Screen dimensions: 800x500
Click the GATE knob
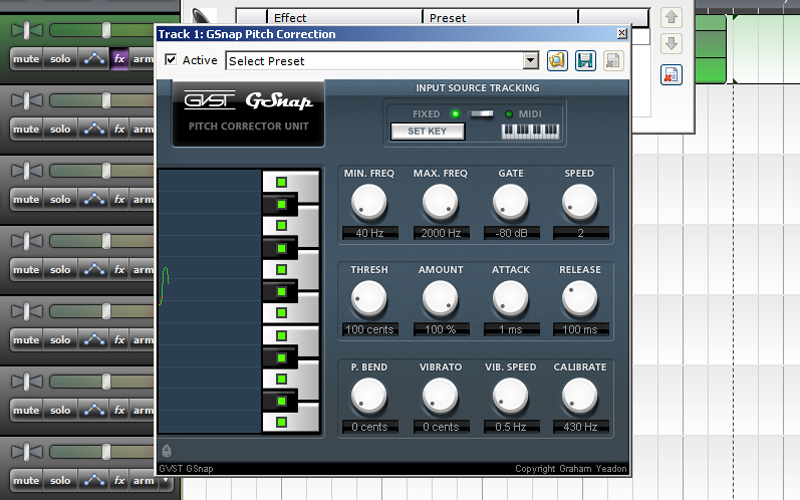pyautogui.click(x=510, y=202)
